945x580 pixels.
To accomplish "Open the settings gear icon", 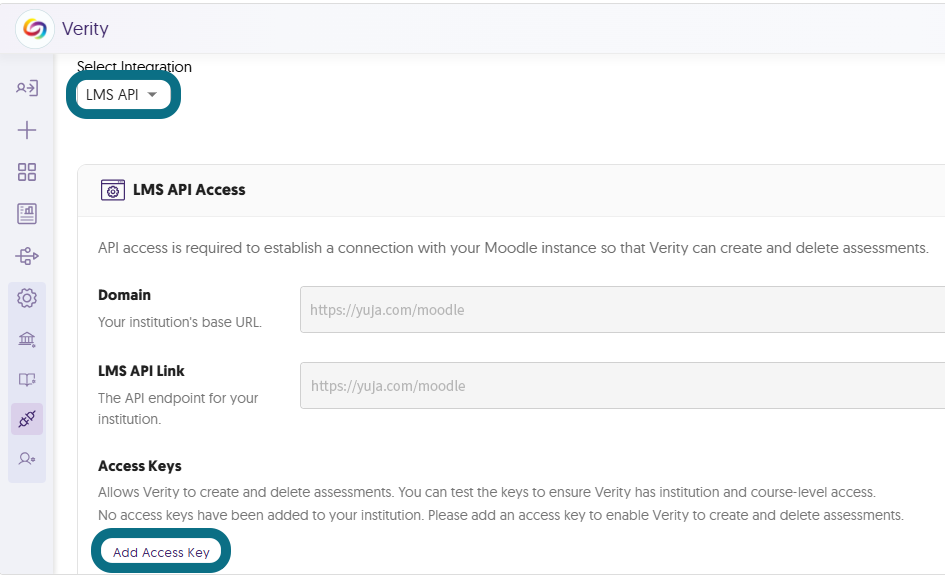I will (x=27, y=298).
